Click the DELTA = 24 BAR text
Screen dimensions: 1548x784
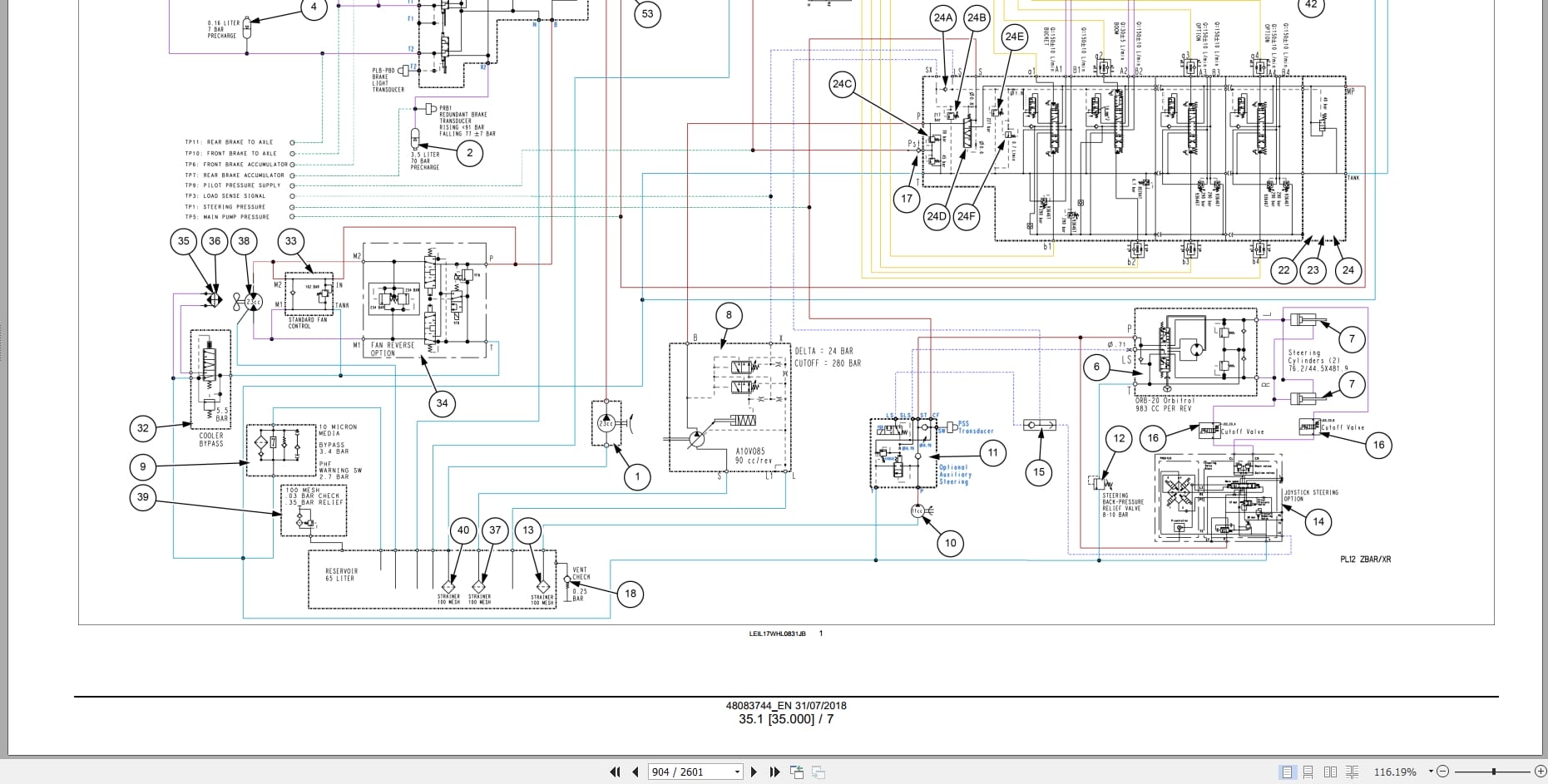tap(823, 352)
